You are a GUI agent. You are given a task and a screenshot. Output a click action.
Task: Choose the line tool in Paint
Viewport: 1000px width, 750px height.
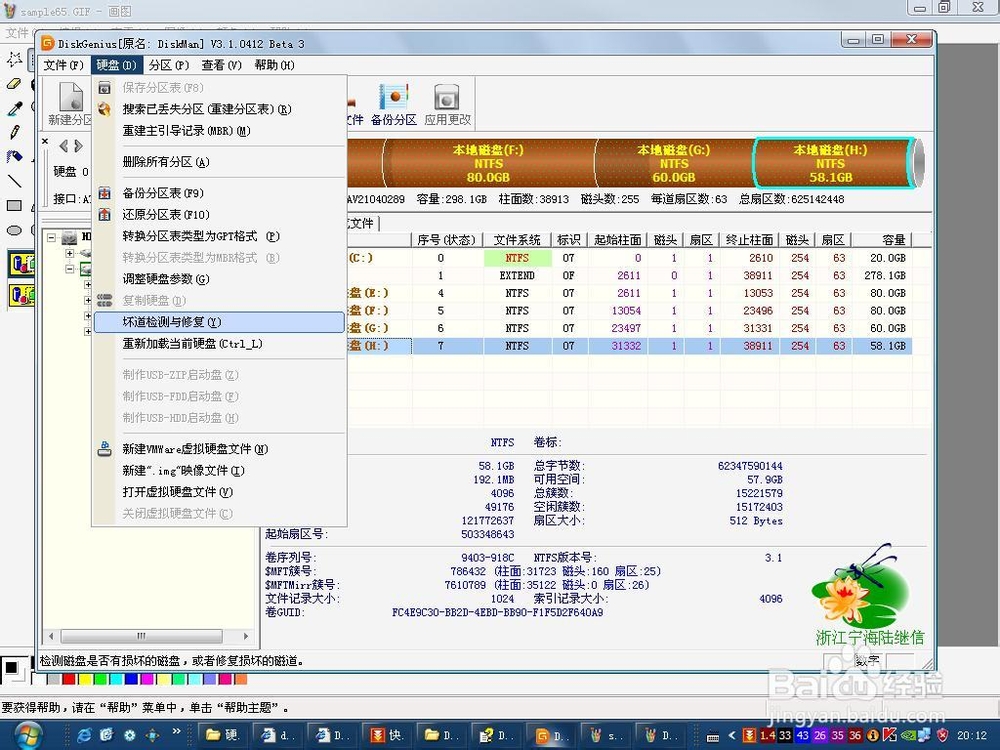coord(14,180)
